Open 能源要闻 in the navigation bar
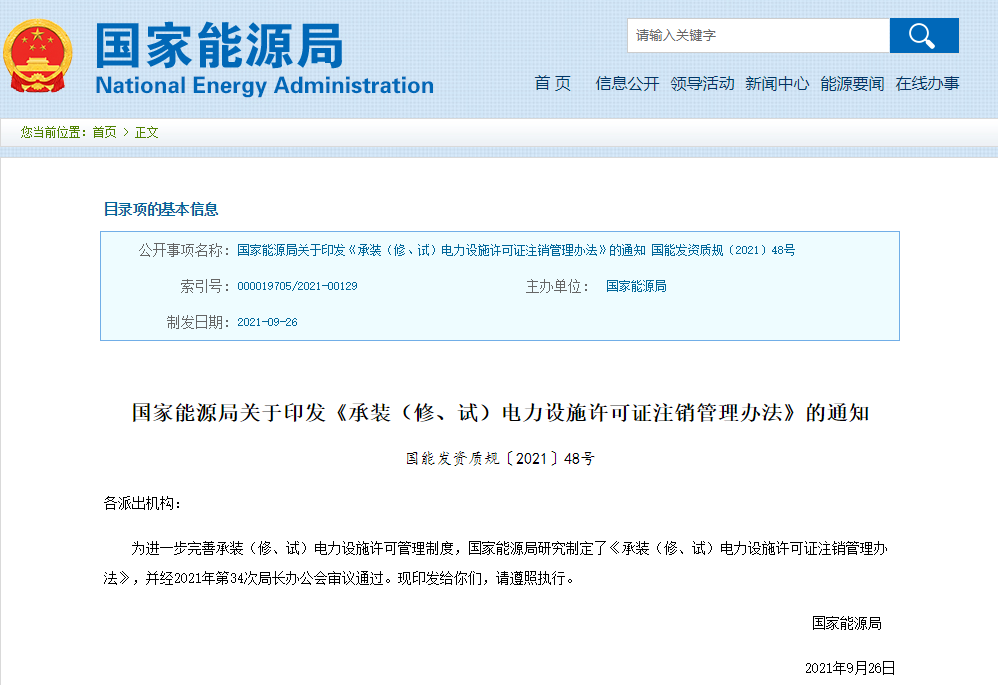This screenshot has width=998, height=685. click(x=852, y=83)
